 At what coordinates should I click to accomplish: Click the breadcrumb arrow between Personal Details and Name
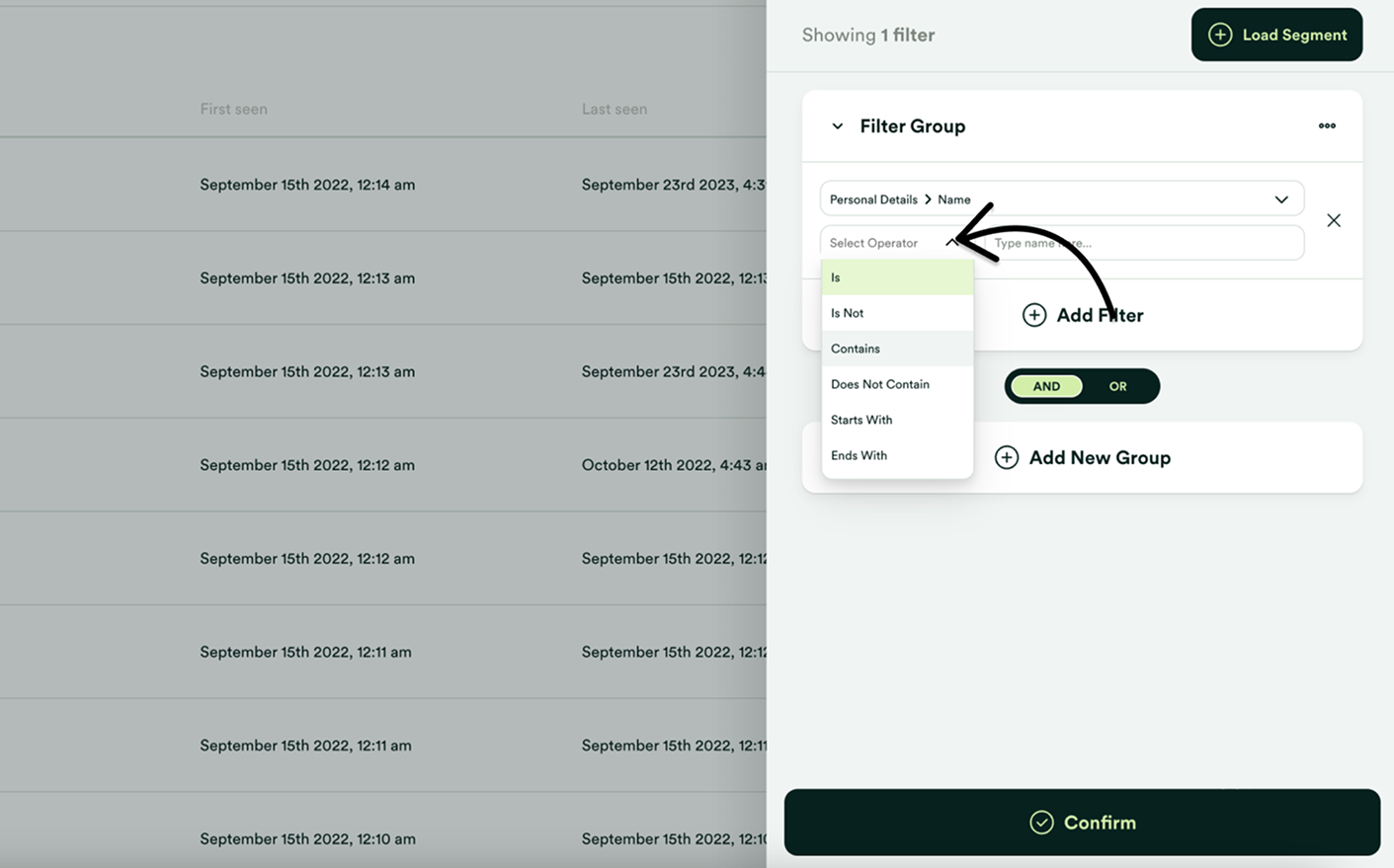point(928,198)
